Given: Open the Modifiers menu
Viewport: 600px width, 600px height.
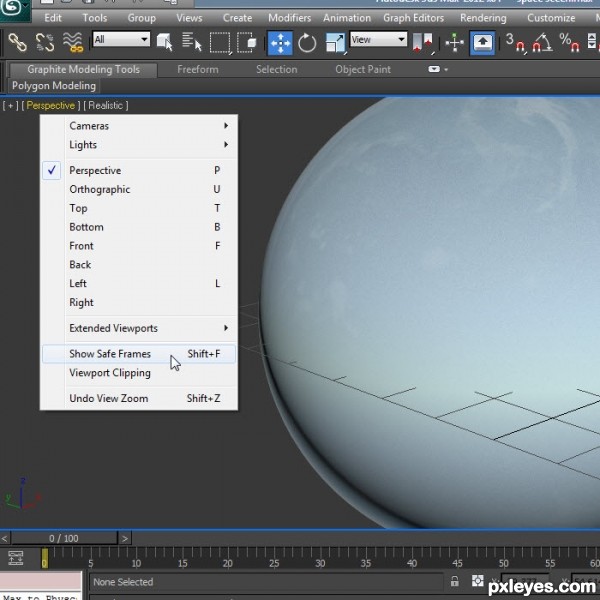Looking at the screenshot, I should coord(289,18).
